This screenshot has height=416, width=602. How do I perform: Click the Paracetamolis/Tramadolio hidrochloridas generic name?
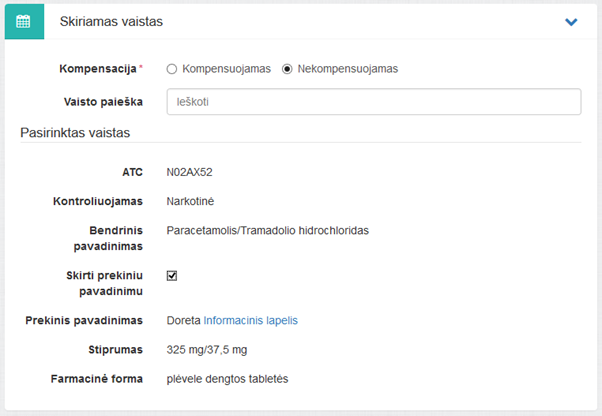[267, 230]
